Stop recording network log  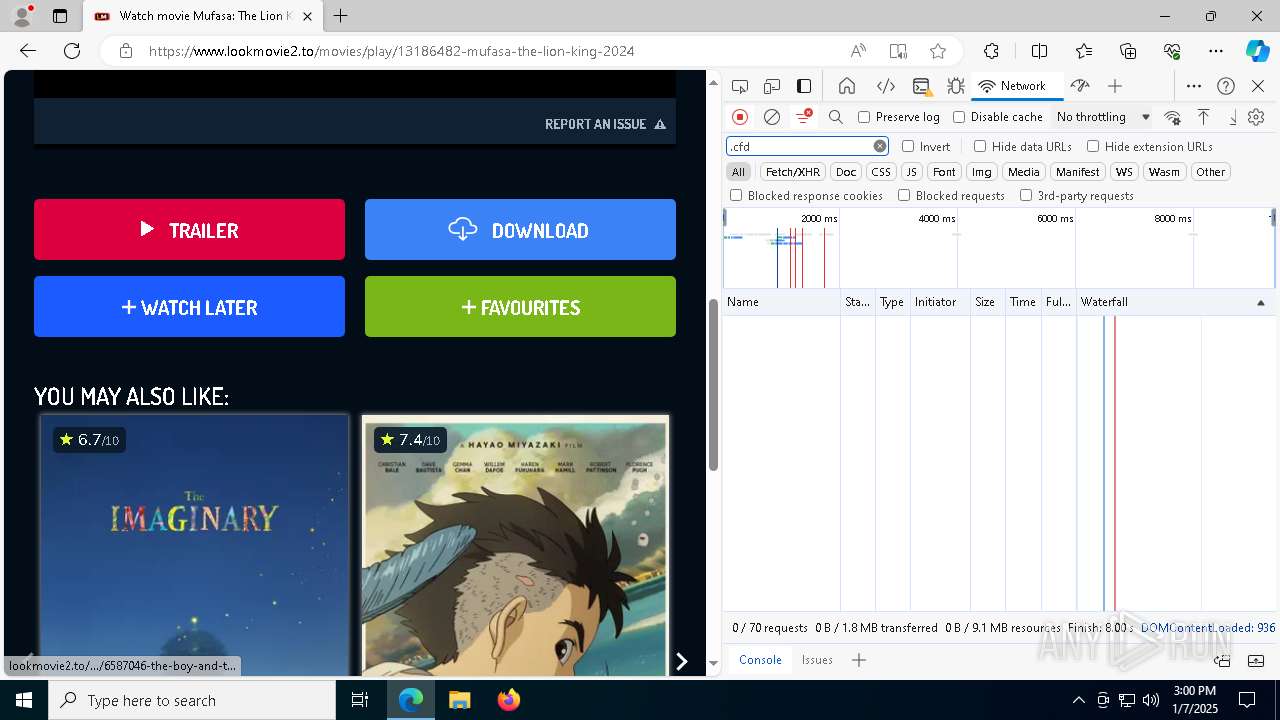tap(740, 117)
